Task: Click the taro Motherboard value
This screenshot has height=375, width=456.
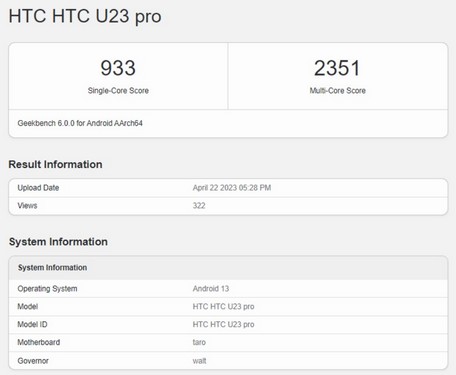Action: [199, 342]
